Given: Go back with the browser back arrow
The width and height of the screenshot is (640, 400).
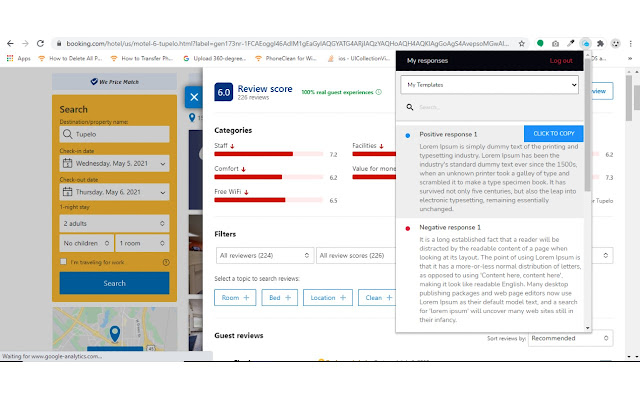Looking at the screenshot, I should coord(10,43).
